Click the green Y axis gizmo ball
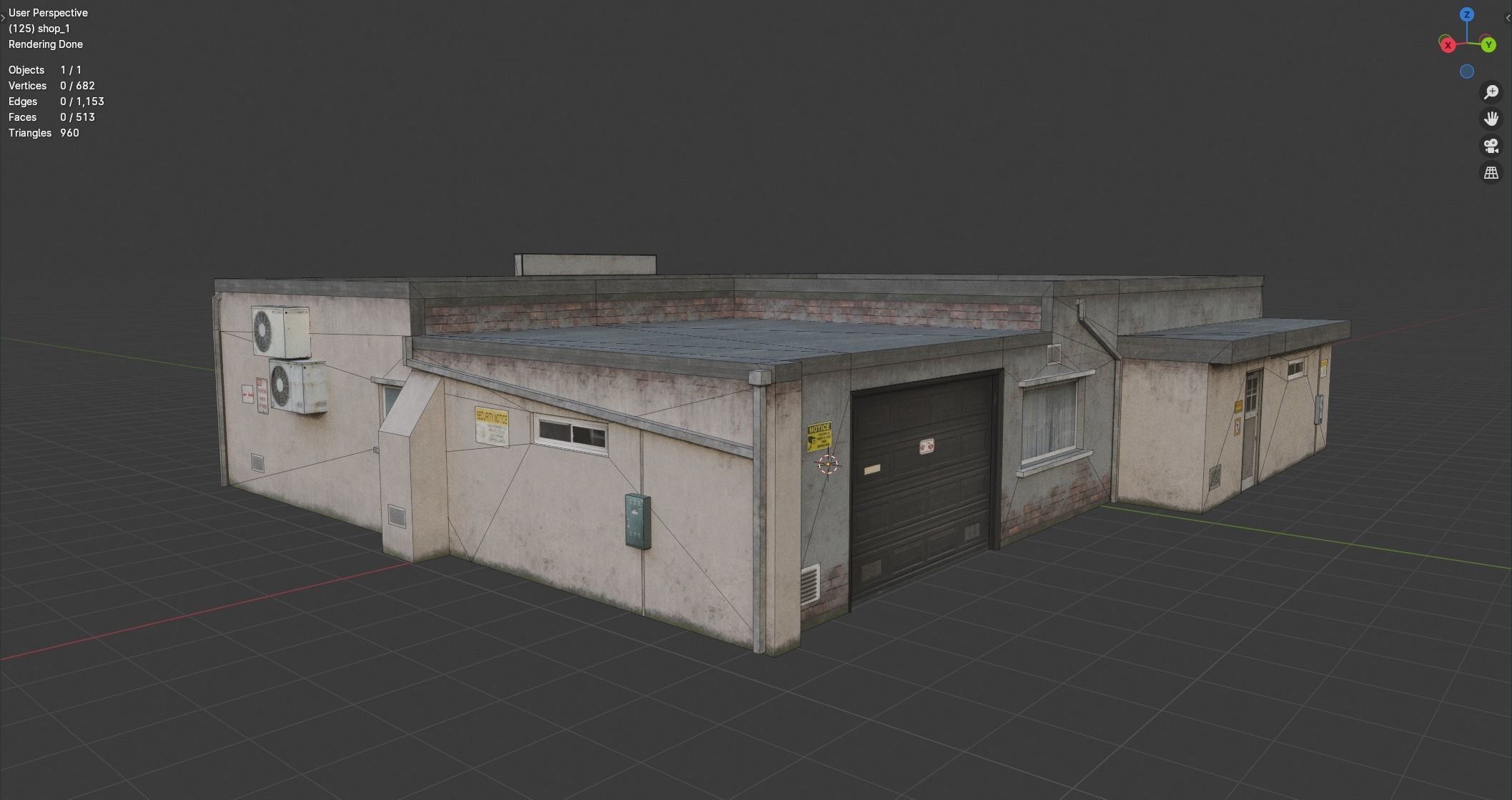Viewport: 1512px width, 800px height. 1488,45
